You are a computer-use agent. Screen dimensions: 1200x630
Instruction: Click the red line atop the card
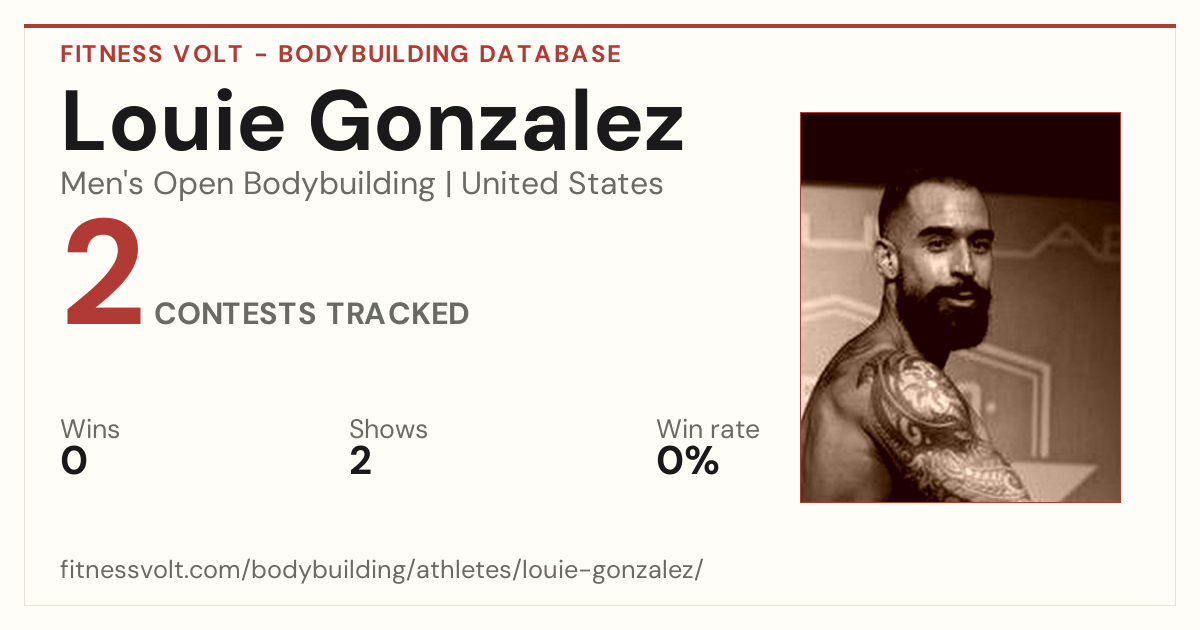click(x=600, y=26)
